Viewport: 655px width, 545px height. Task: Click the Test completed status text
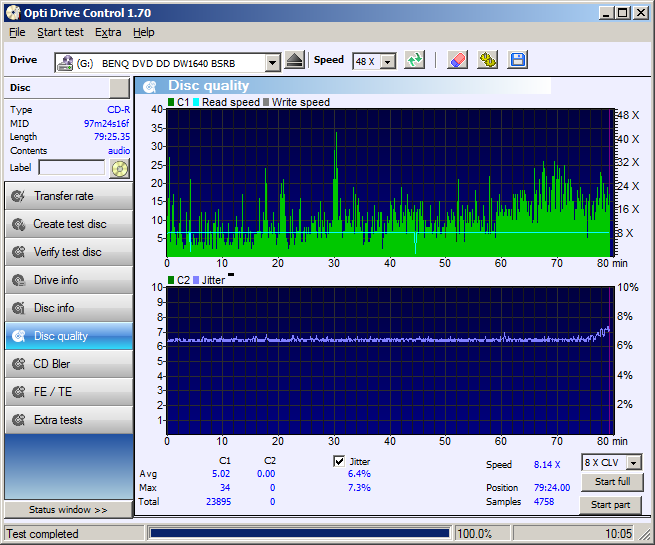(42, 534)
